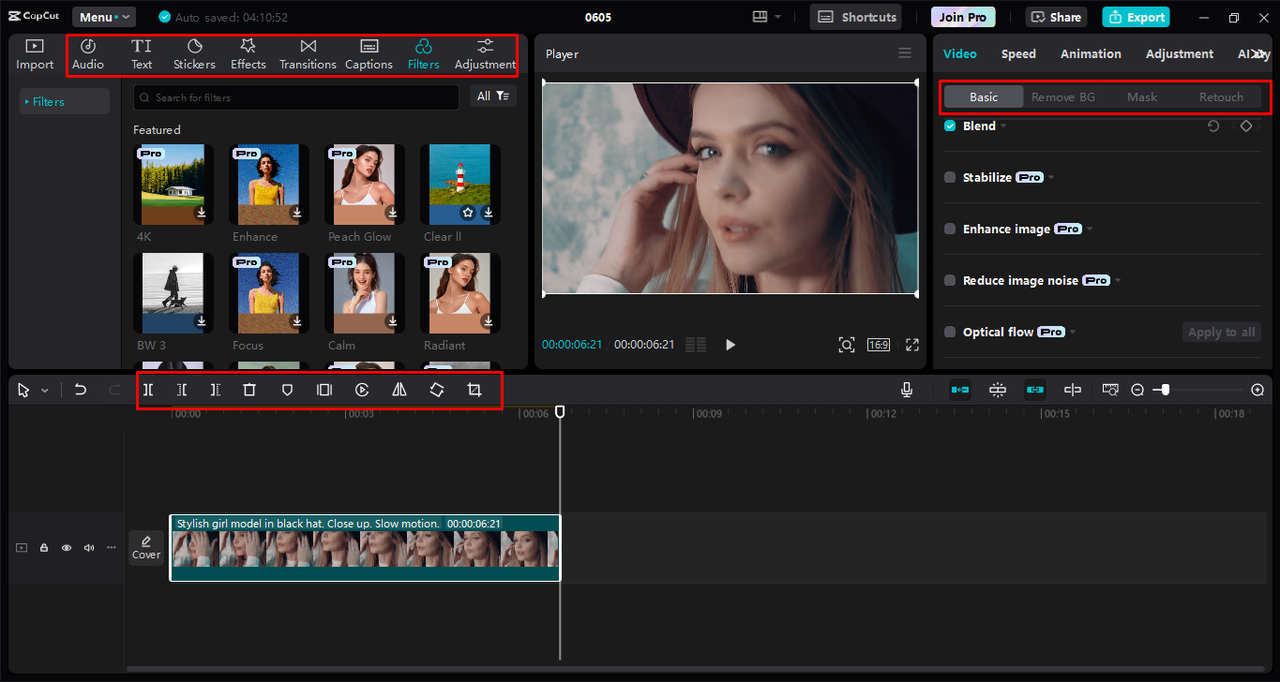Click the Delete right of playhead tool
This screenshot has height=682, width=1280.
point(215,390)
